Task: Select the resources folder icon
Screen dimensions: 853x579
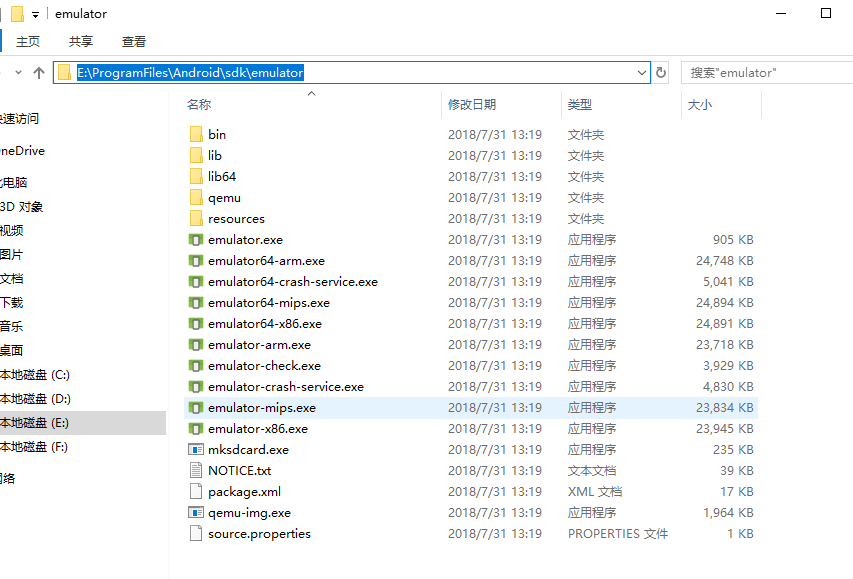Action: (x=196, y=219)
